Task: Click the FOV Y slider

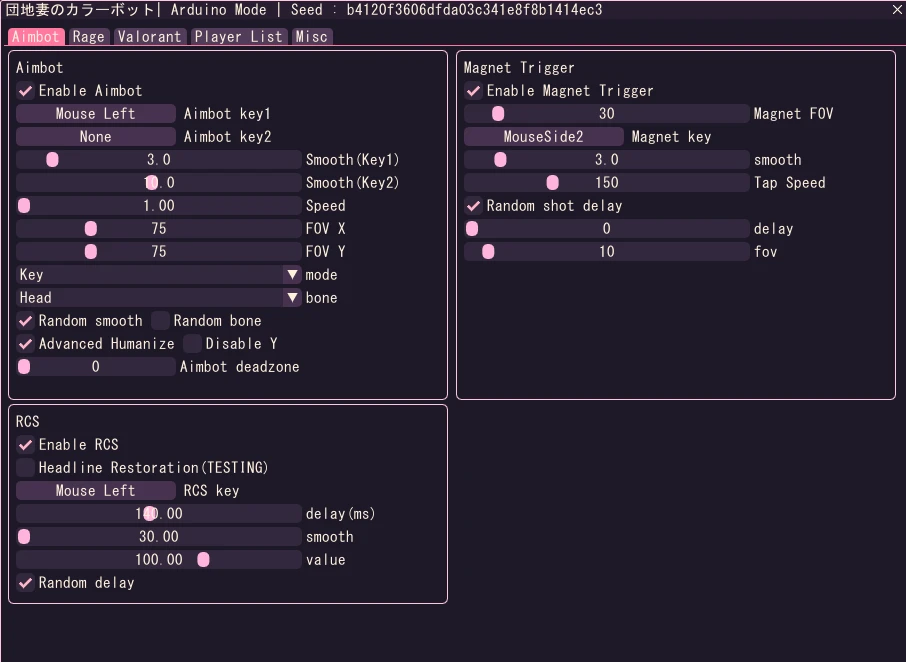Action: 159,252
